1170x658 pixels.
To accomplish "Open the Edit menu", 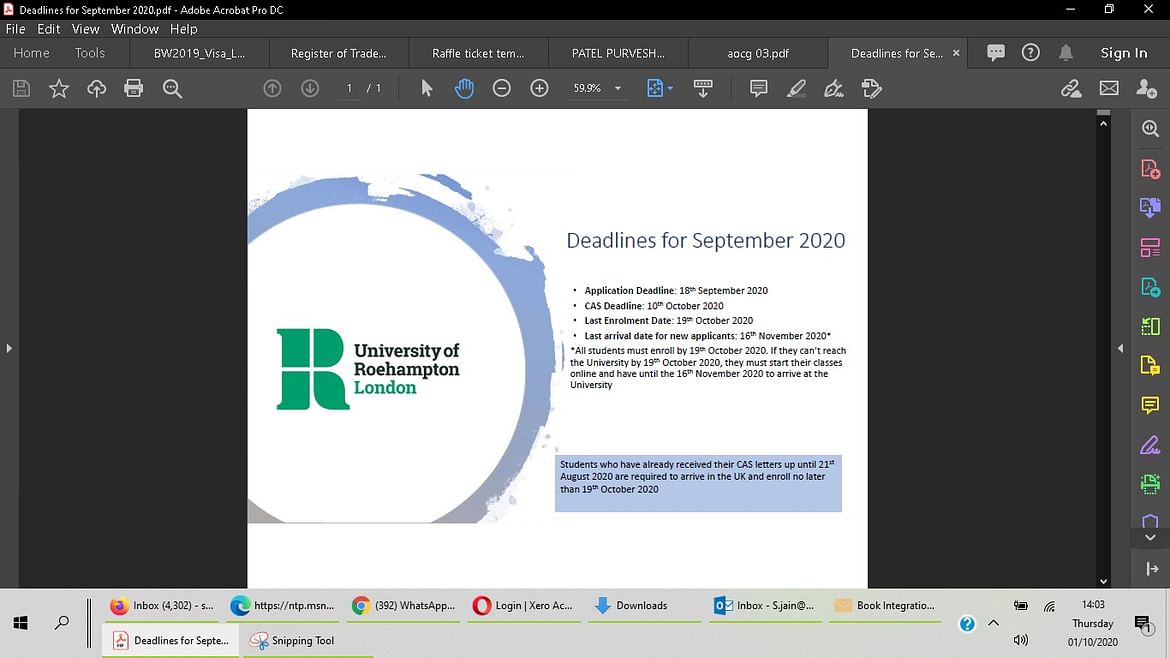I will click(49, 29).
